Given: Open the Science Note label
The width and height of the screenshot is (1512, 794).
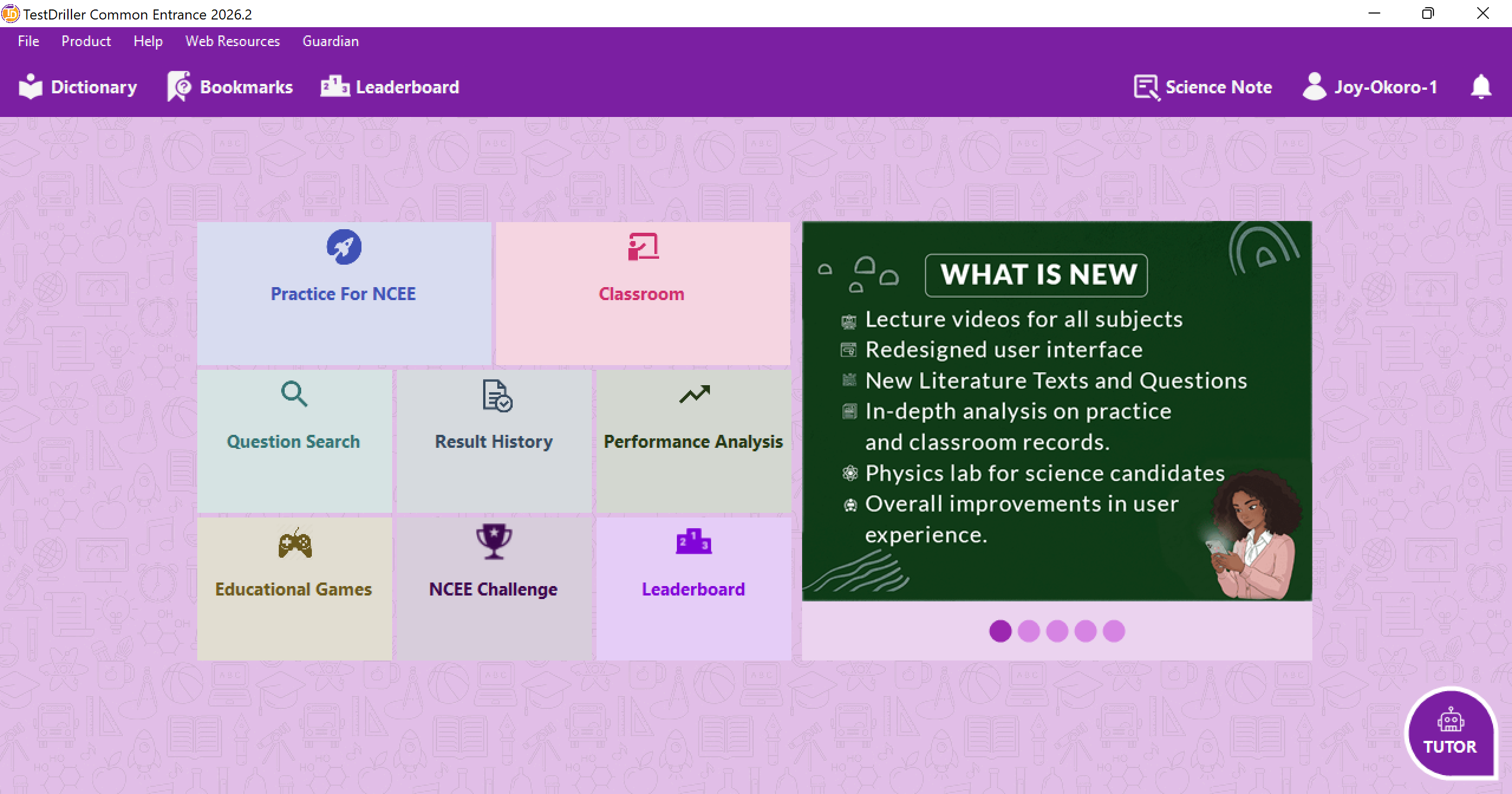Looking at the screenshot, I should pyautogui.click(x=1219, y=87).
